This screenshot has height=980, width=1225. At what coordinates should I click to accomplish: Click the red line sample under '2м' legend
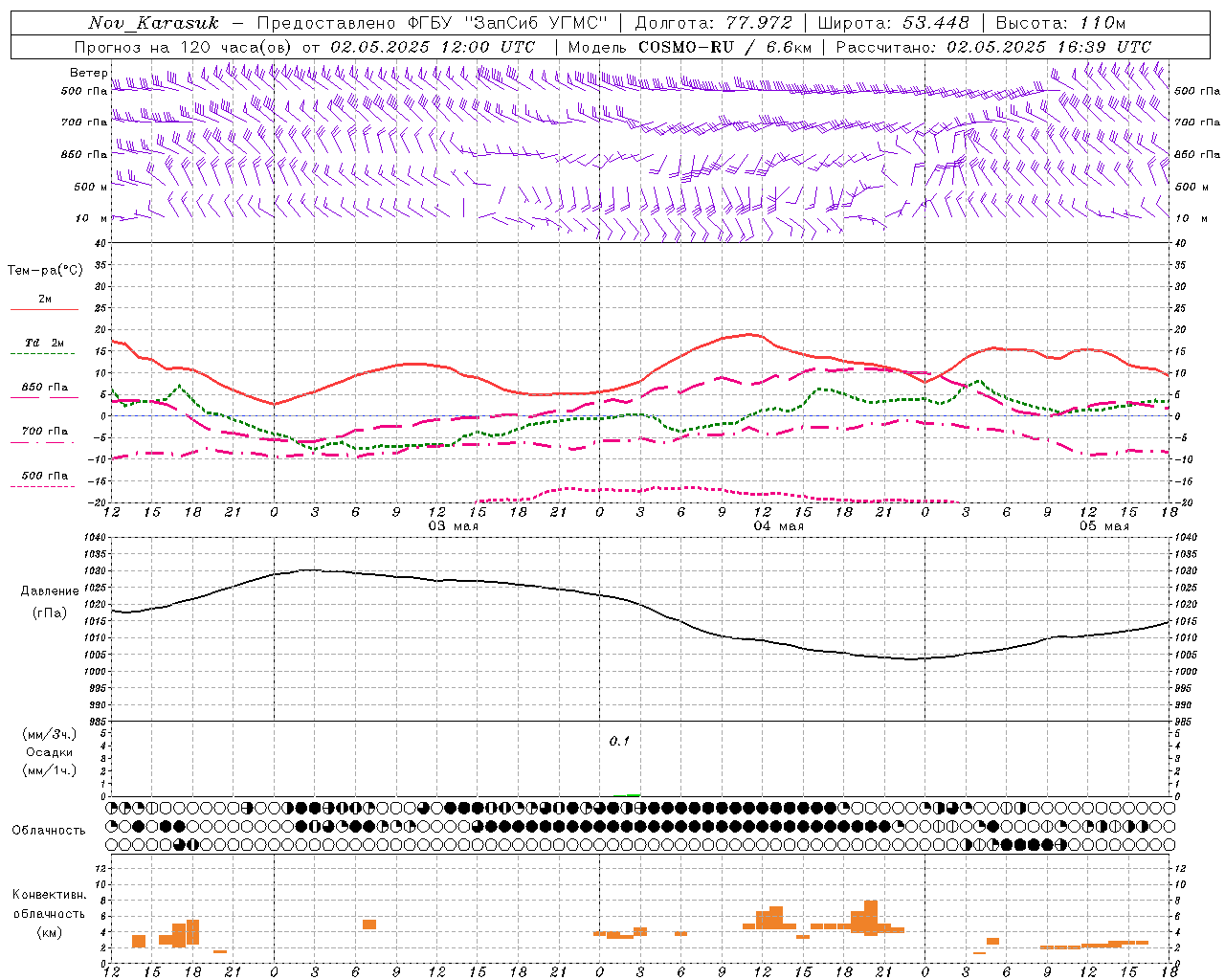click(x=44, y=310)
